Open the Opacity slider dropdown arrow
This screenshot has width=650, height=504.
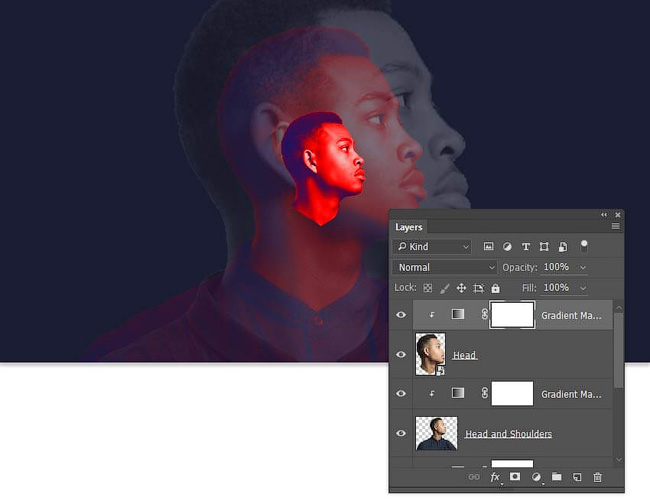[583, 268]
